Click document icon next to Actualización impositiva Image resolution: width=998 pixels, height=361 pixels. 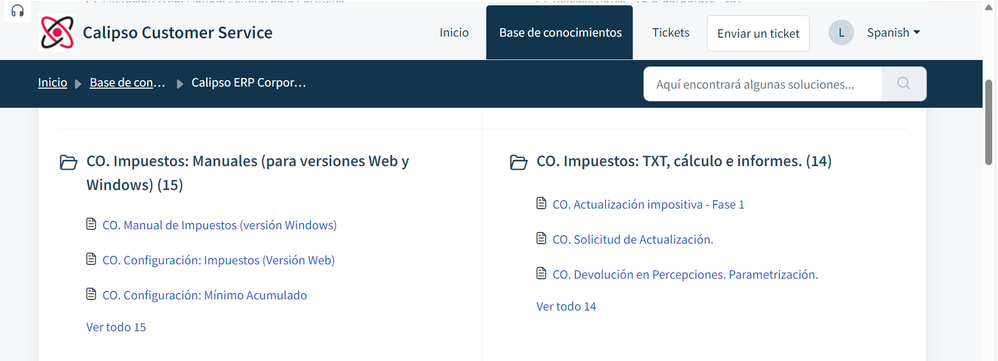click(541, 204)
